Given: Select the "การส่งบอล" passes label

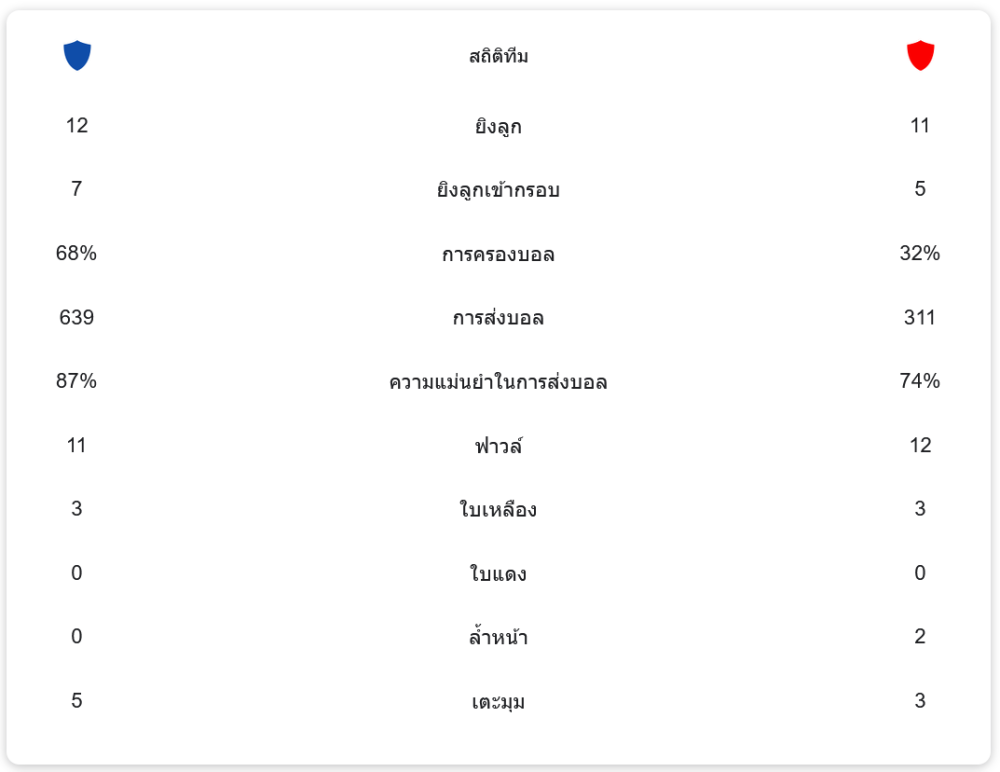Looking at the screenshot, I should pyautogui.click(x=498, y=318).
